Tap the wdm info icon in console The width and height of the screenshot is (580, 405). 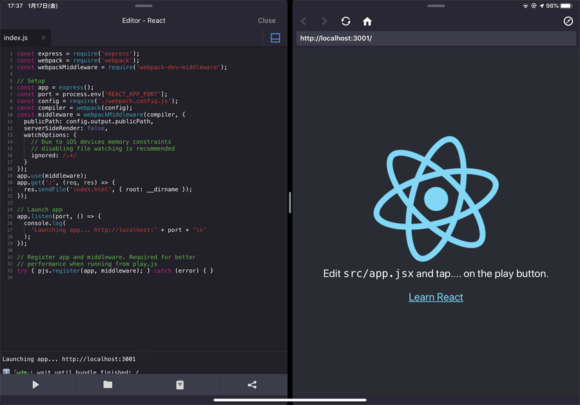6,371
